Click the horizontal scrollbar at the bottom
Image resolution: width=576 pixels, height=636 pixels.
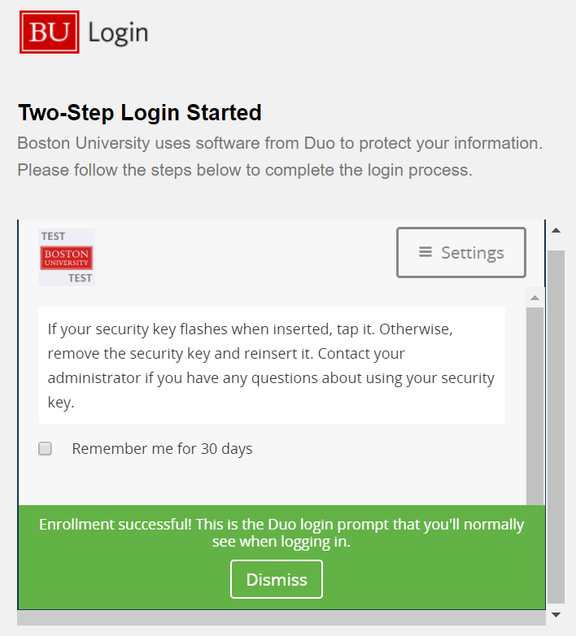point(282,618)
